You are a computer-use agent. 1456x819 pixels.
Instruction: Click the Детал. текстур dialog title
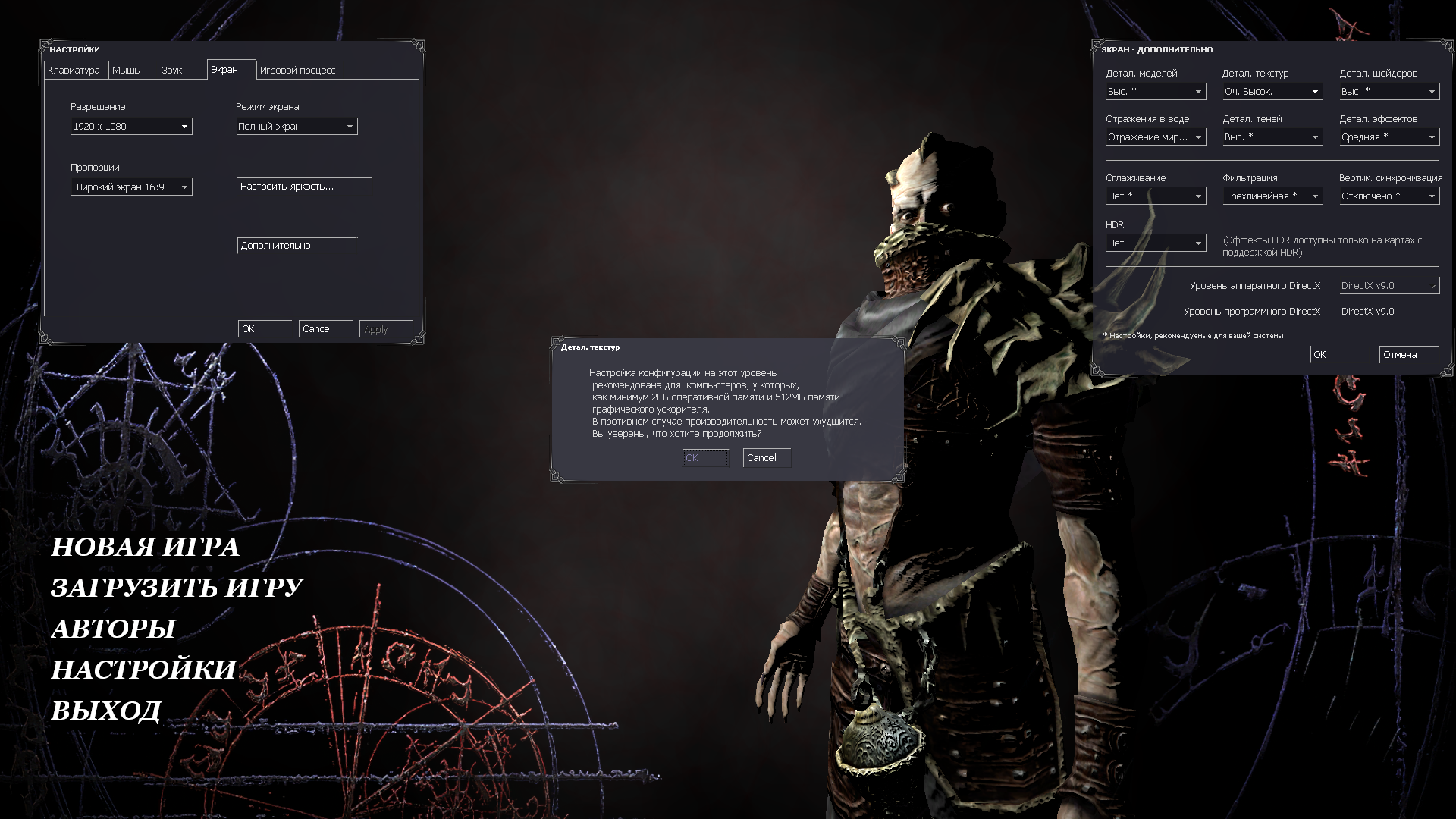590,347
